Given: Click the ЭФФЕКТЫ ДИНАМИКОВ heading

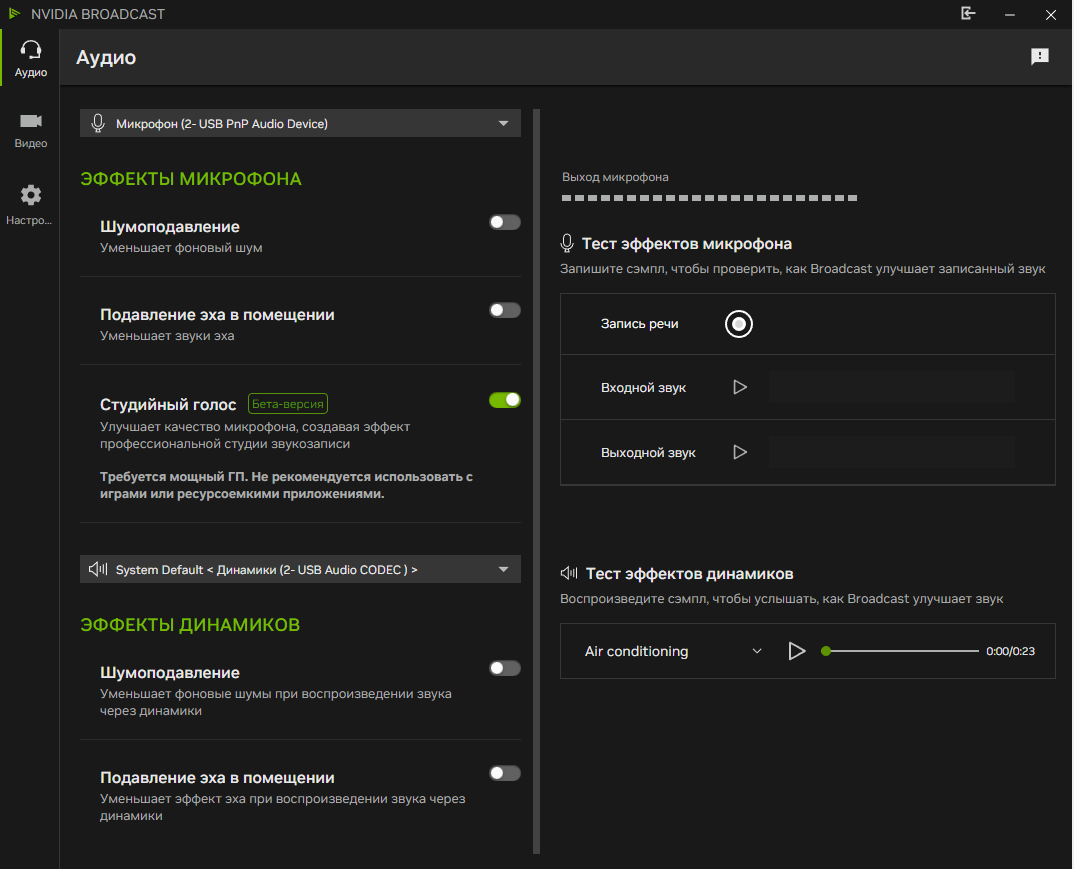Looking at the screenshot, I should [x=190, y=625].
